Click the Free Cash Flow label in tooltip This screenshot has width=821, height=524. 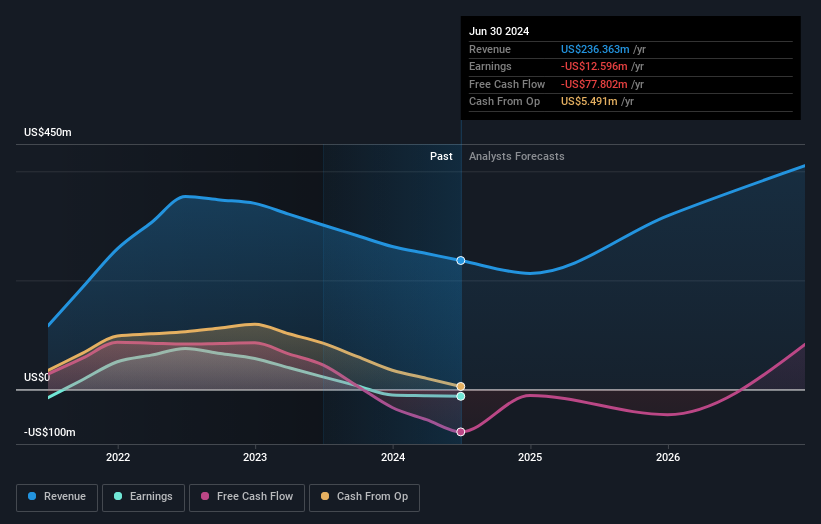click(x=507, y=84)
